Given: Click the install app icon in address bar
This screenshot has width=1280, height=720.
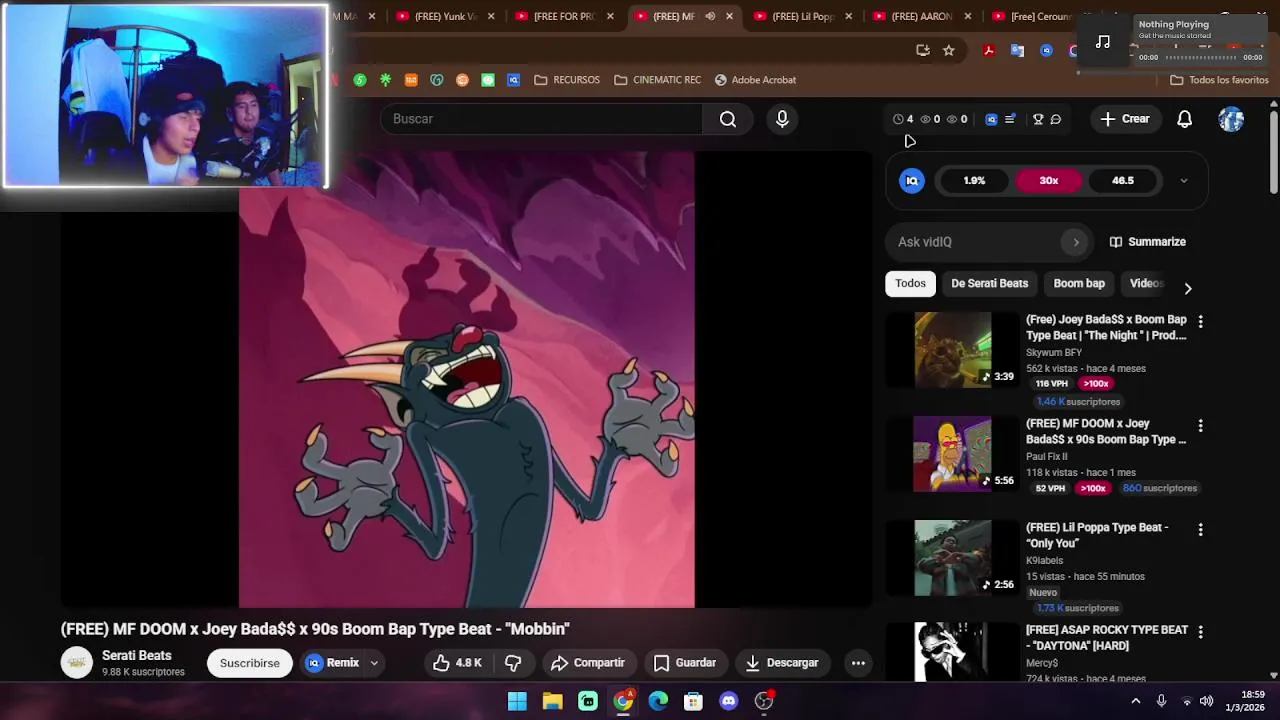Looking at the screenshot, I should pos(923,50).
